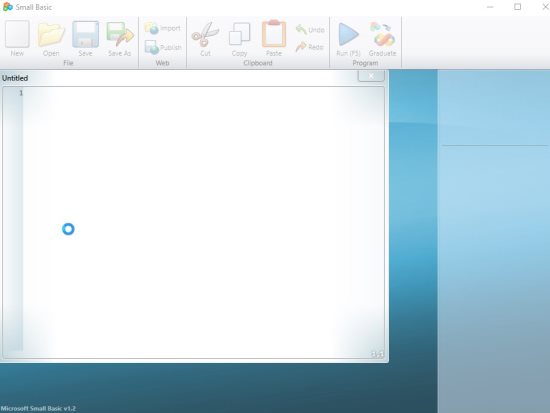Image resolution: width=550 pixels, height=413 pixels.
Task: Run the program with the Run button
Action: (x=348, y=39)
